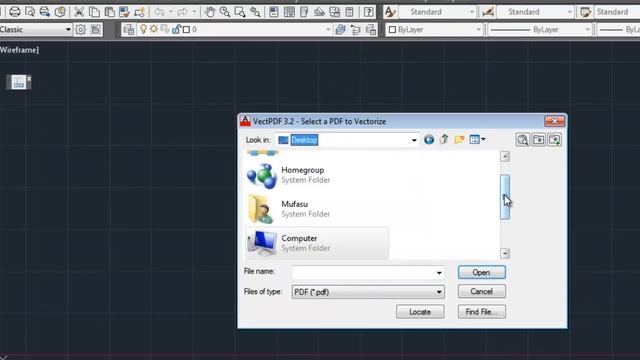Open the dimension style Standard dropdown
Screen dimensions: 640x360
(570, 12)
